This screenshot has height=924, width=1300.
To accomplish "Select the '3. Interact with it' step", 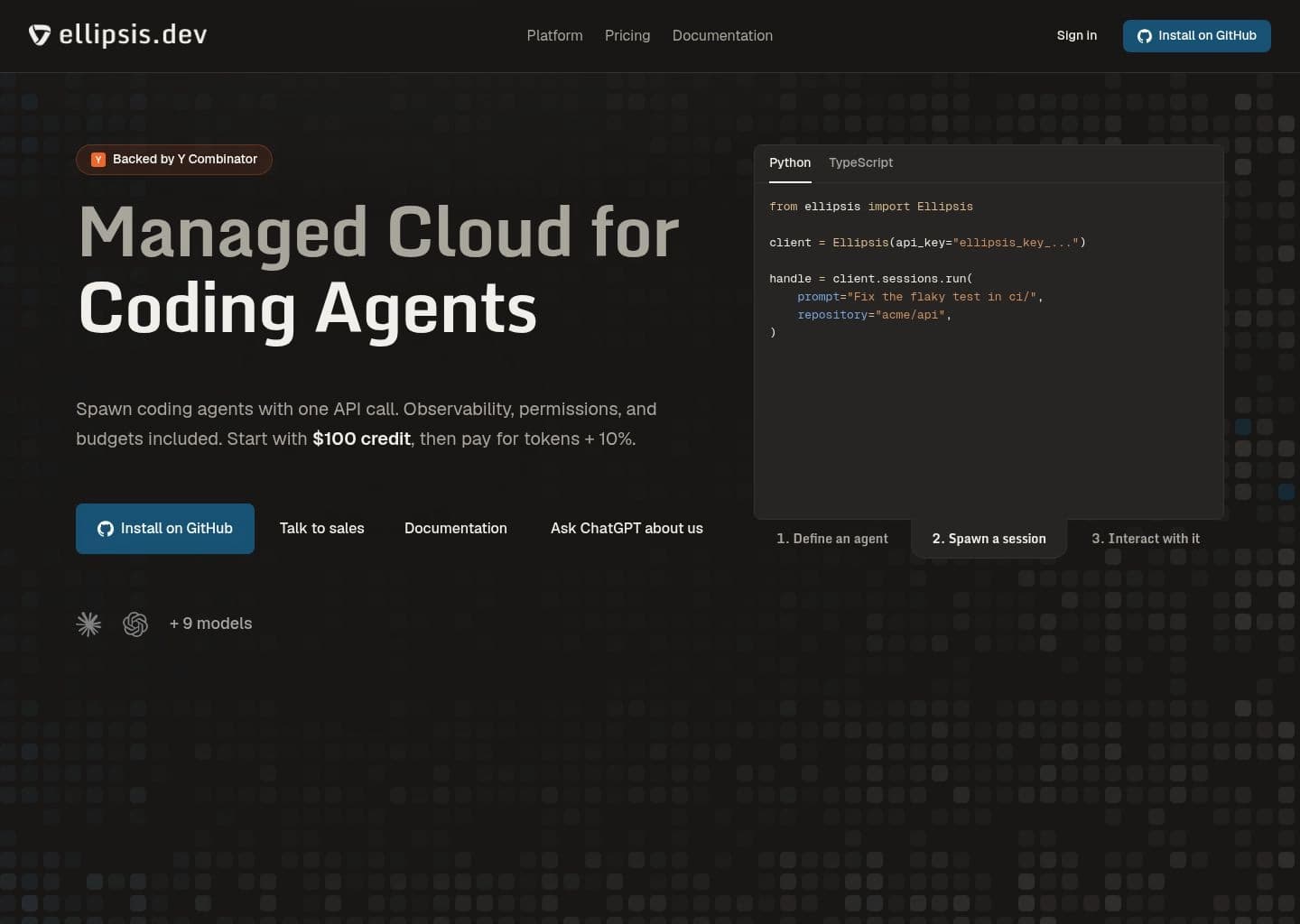I will [x=1146, y=539].
